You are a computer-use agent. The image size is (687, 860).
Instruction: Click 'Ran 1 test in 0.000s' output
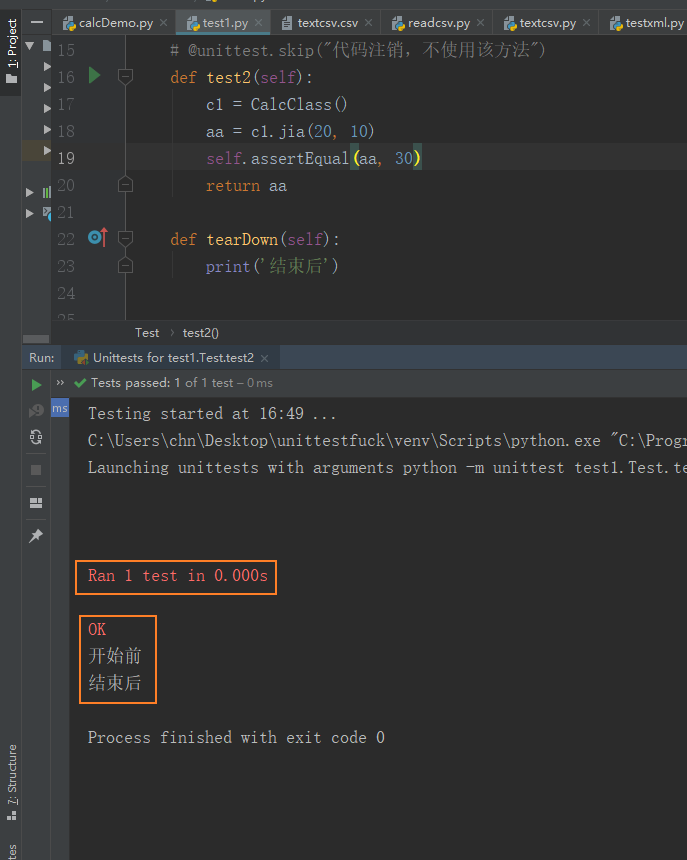point(178,576)
